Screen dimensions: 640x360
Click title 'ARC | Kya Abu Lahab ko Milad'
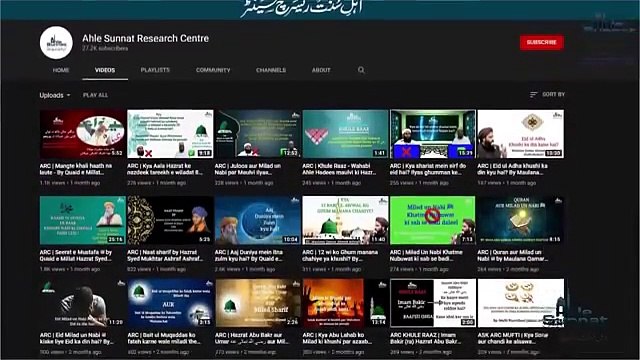pos(337,338)
